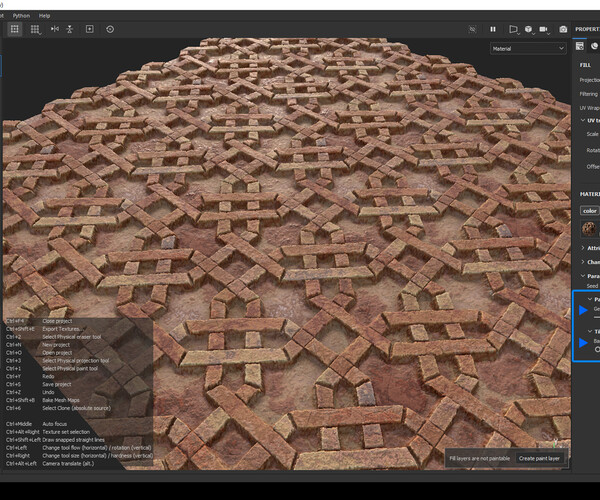
Task: Click the 'Save project' shortcut entry
Action: pyautogui.click(x=57, y=384)
